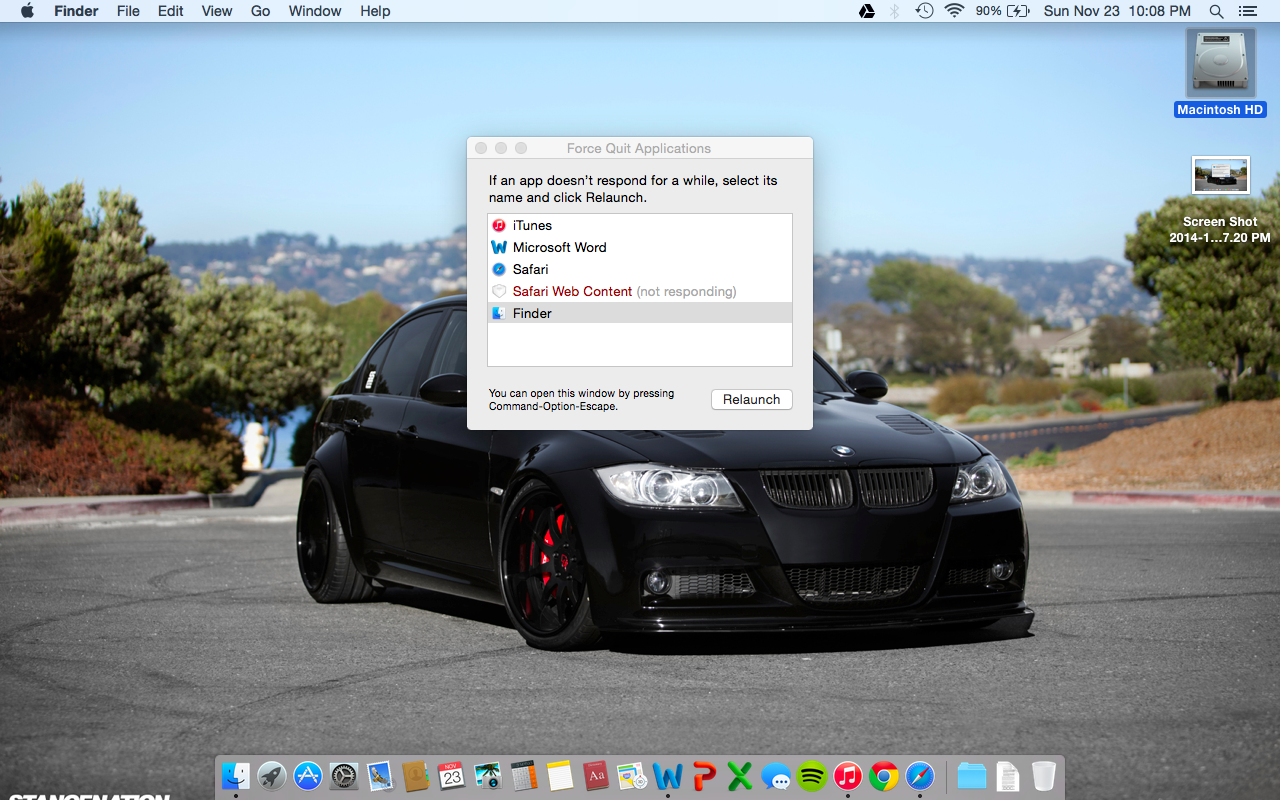Open the Go menu
Screen dimensions: 1280x800
pos(261,11)
